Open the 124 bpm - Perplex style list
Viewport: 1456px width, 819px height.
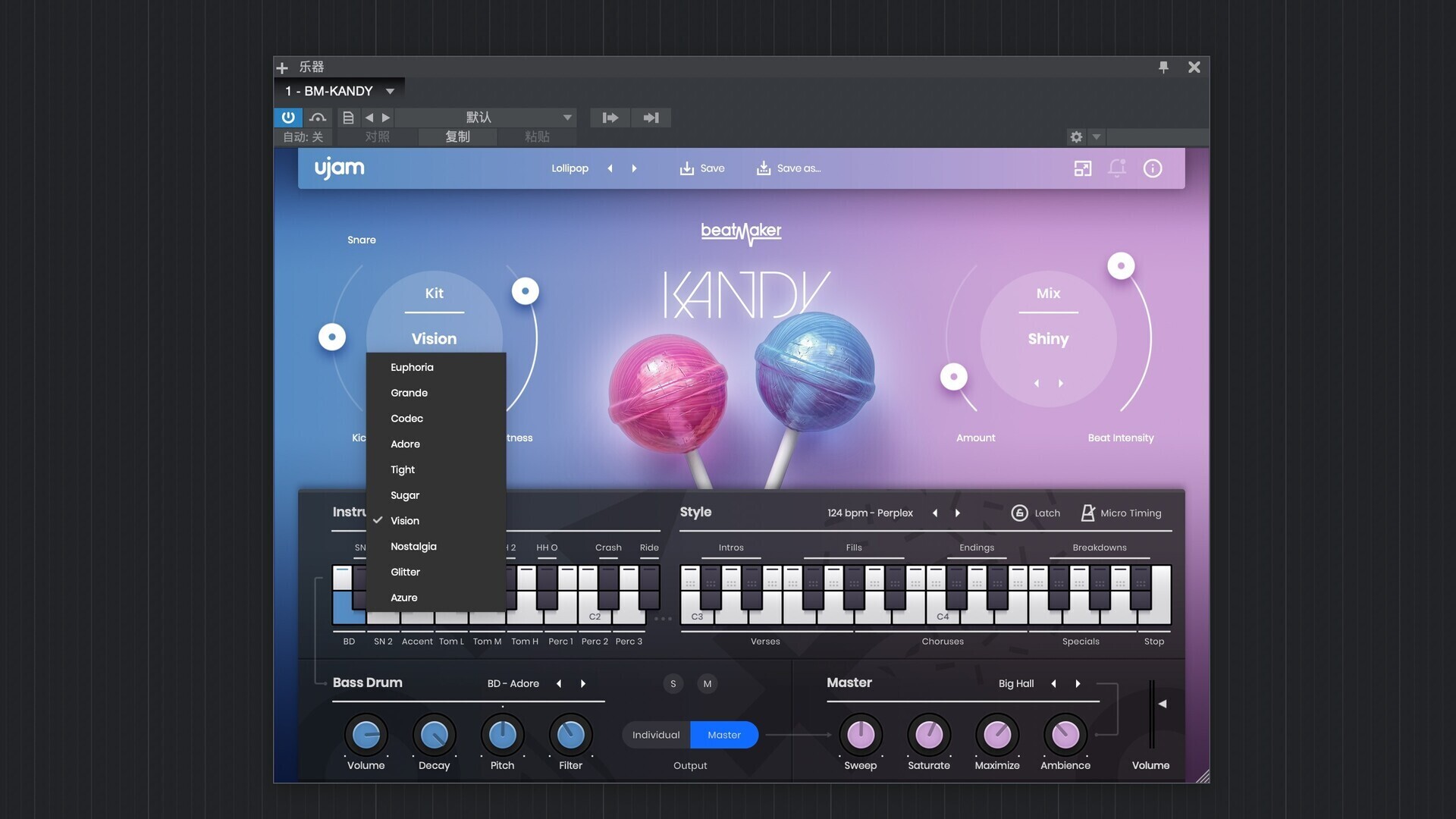click(870, 513)
